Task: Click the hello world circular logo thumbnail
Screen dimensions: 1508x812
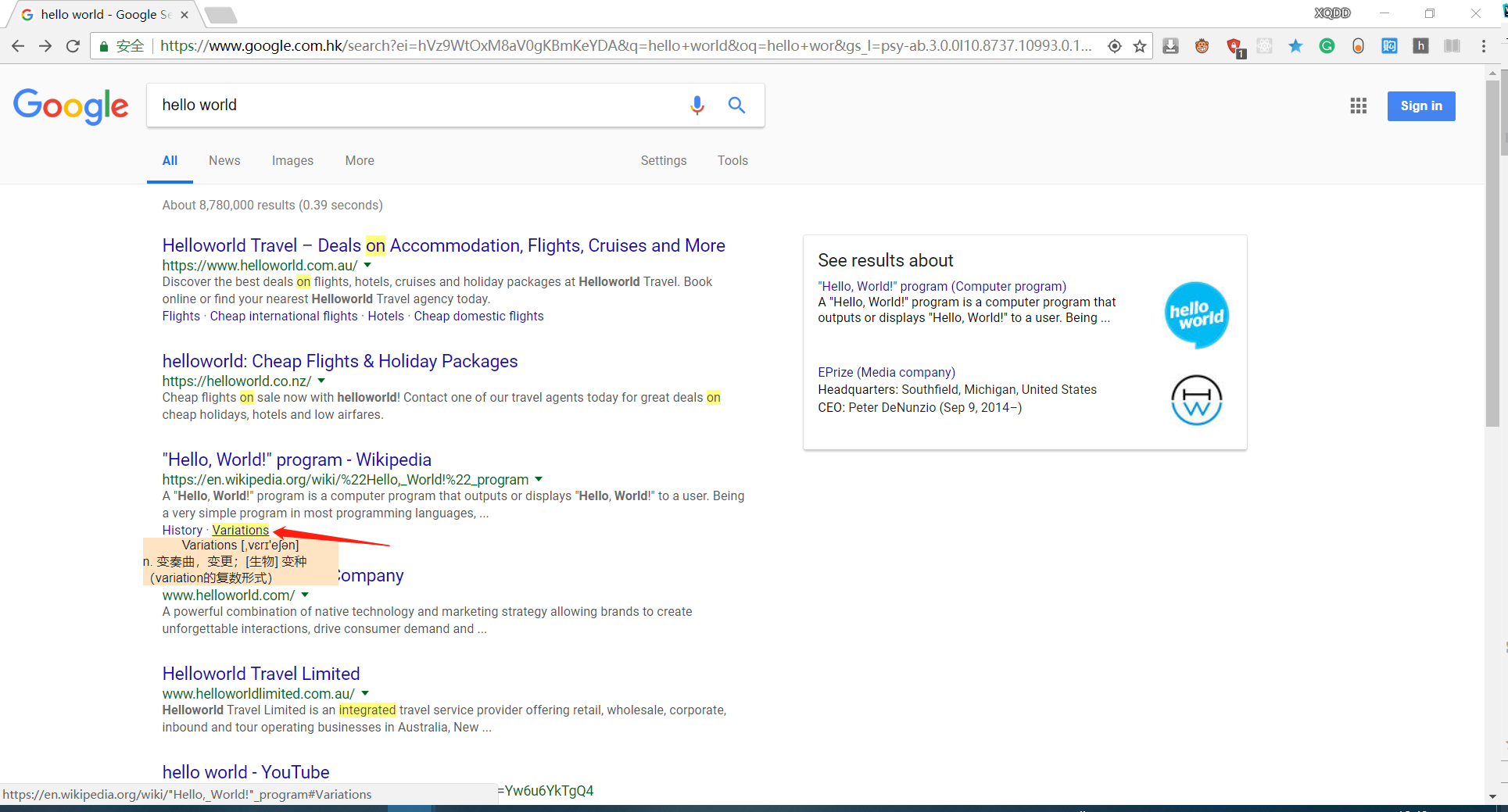Action: click(x=1196, y=315)
